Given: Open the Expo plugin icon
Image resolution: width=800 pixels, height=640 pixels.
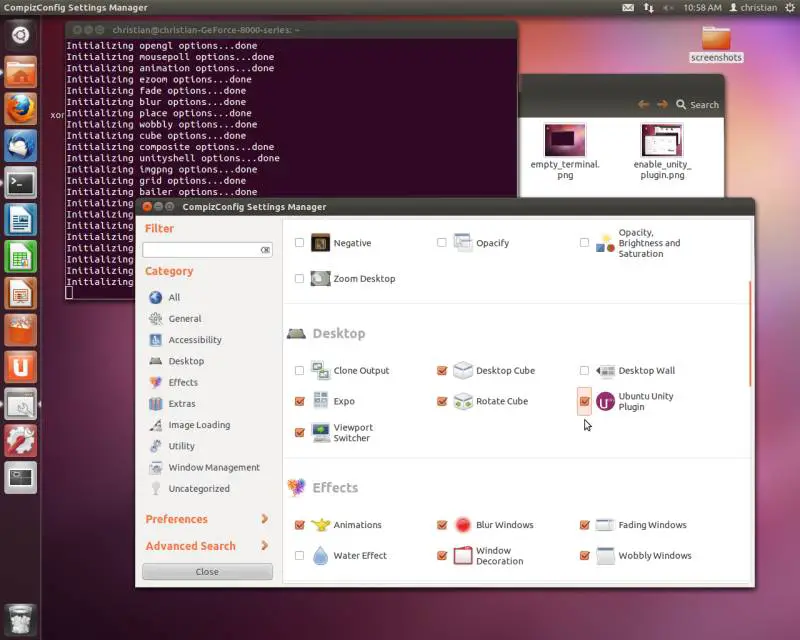Looking at the screenshot, I should pos(320,401).
